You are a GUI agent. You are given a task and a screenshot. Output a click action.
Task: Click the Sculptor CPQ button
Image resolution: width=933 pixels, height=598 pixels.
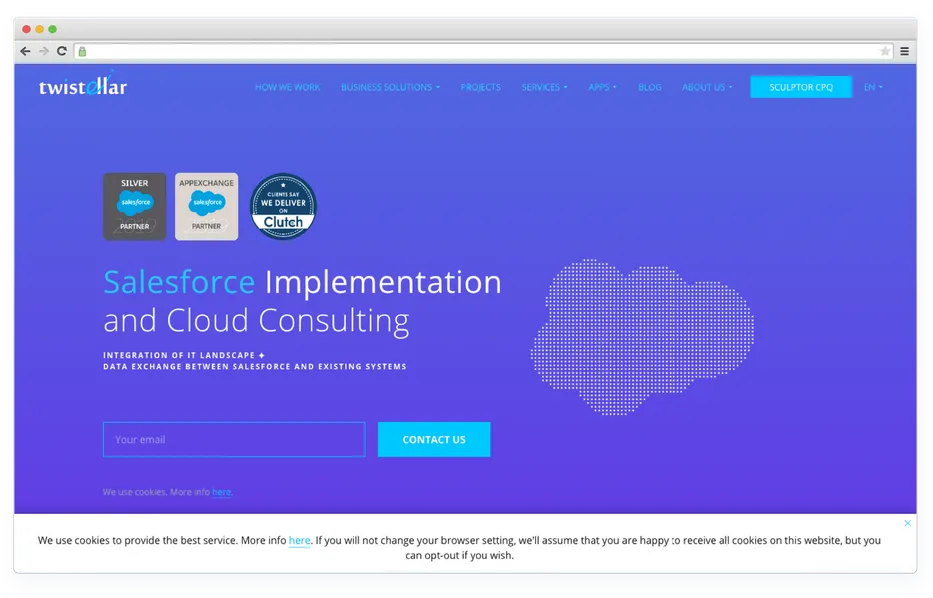[x=801, y=87]
